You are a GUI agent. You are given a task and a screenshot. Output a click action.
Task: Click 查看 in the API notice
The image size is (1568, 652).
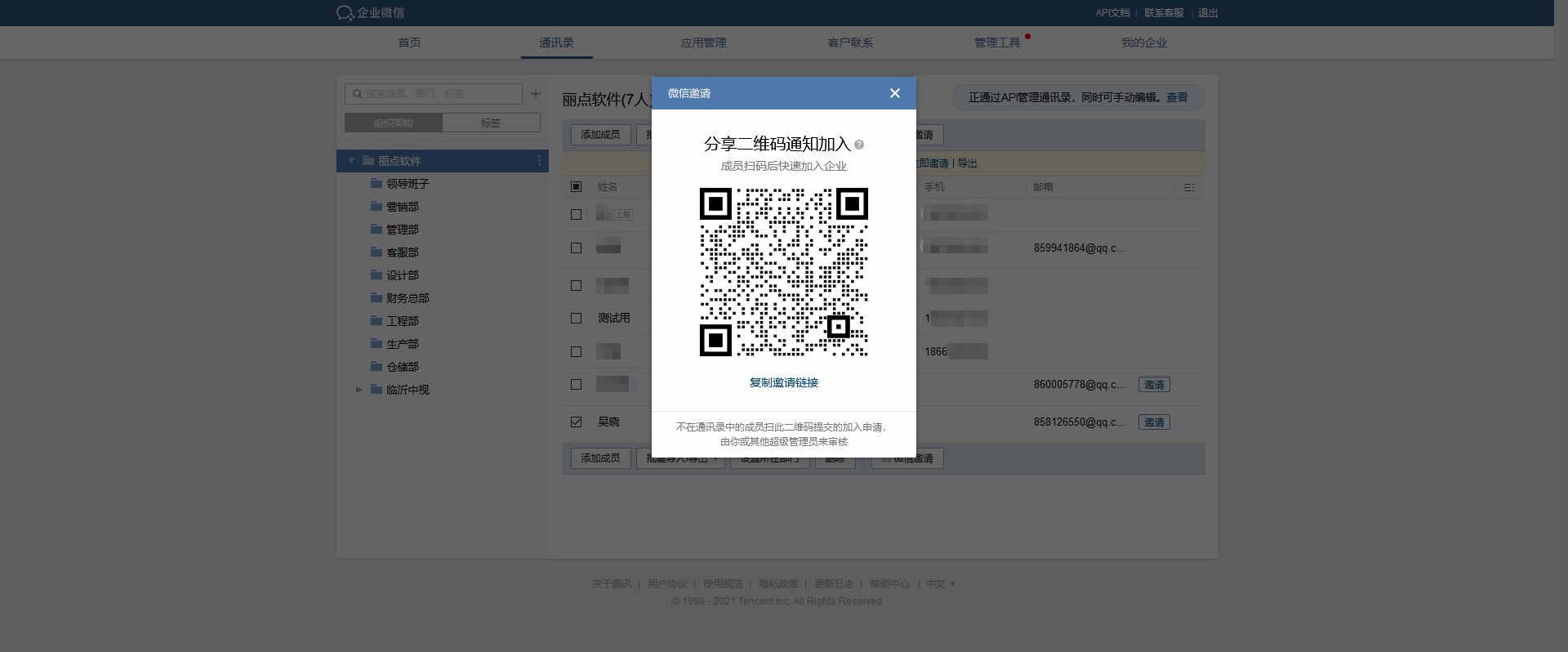pos(1177,97)
